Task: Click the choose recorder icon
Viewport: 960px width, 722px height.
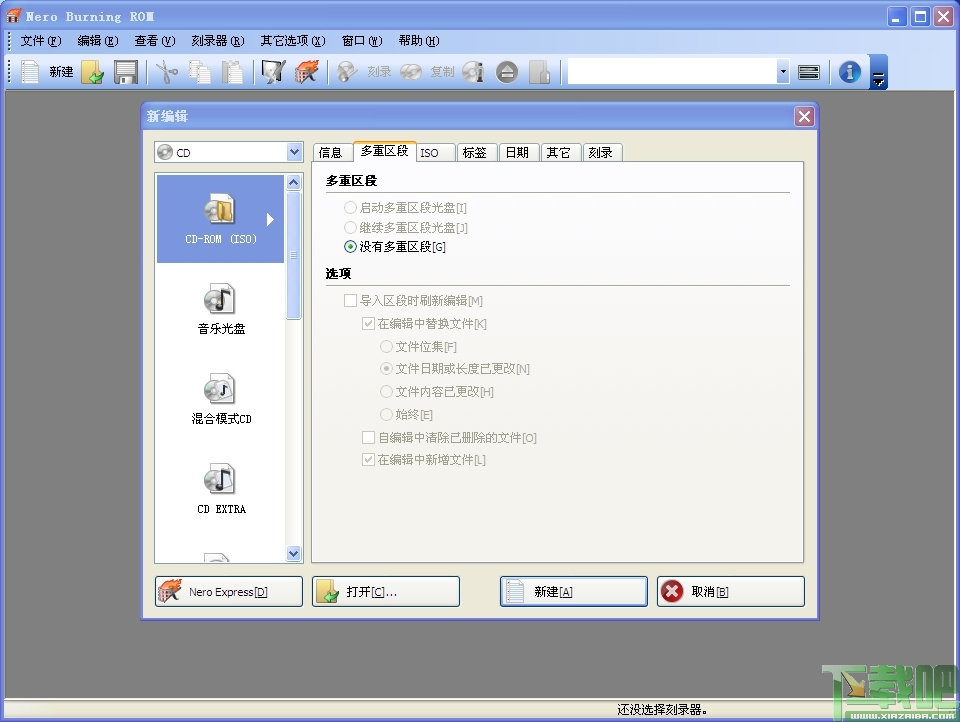Action: click(809, 72)
